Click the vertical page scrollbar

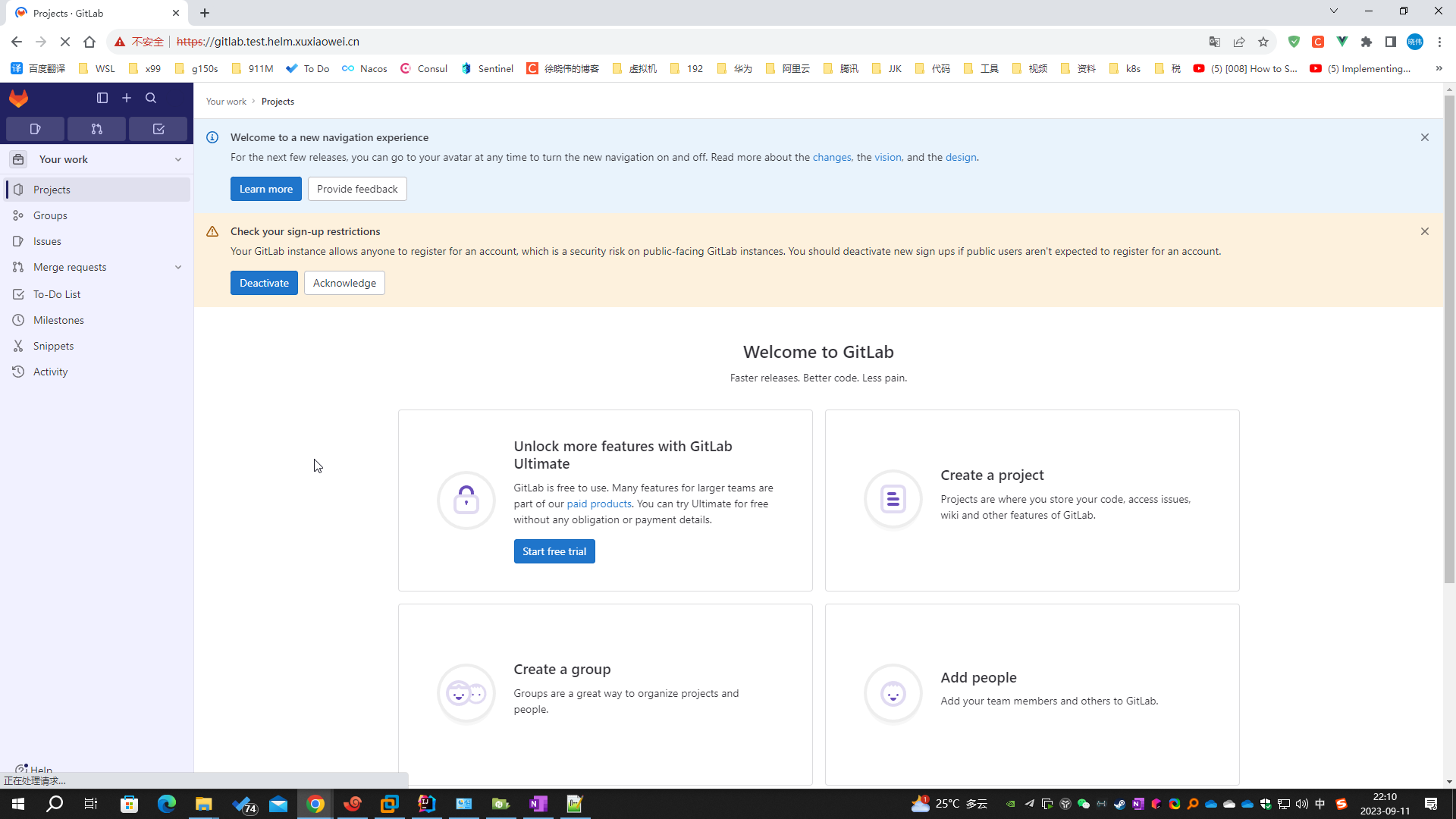point(1449,341)
